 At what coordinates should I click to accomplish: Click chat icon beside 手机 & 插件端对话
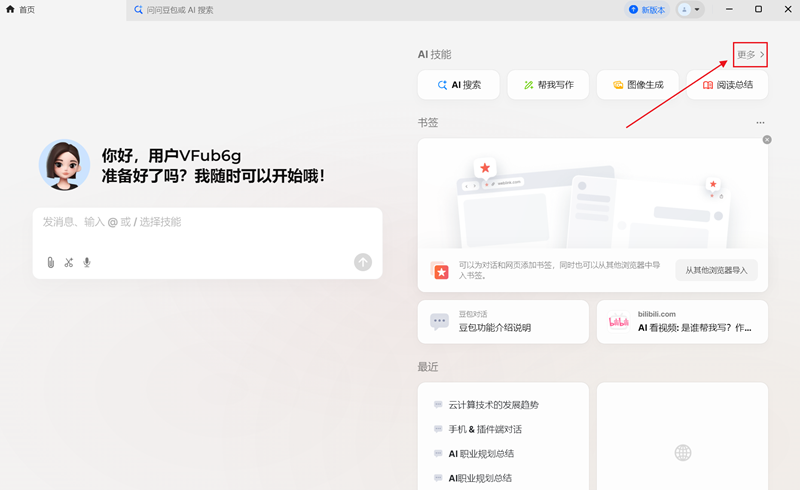(438, 429)
